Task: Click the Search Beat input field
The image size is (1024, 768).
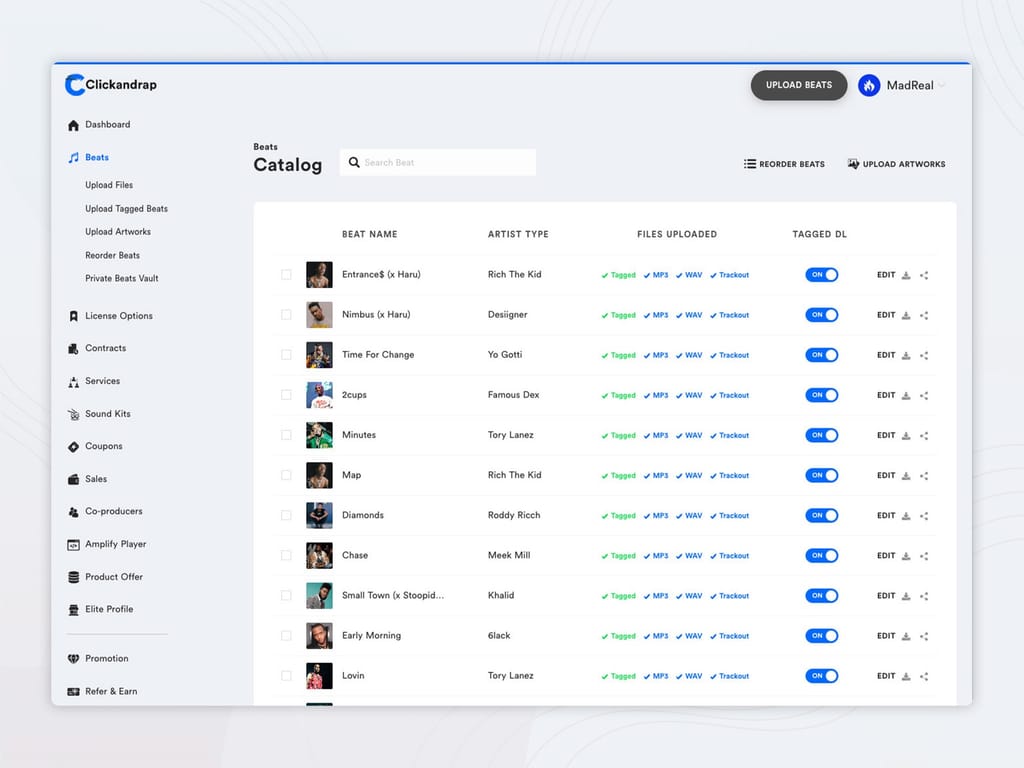Action: click(x=438, y=162)
